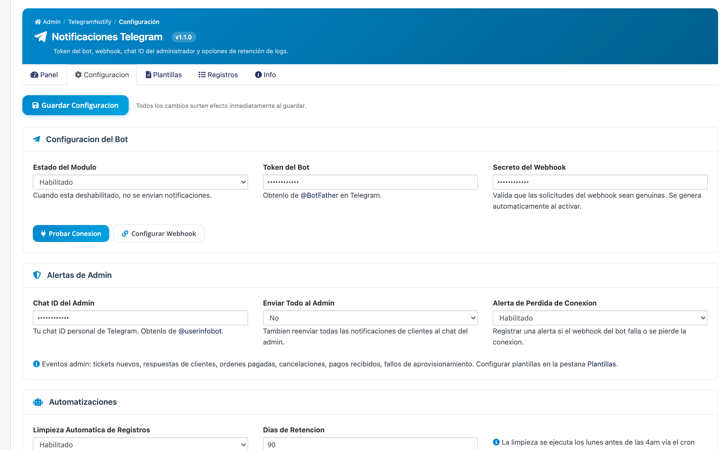
Task: Click the robot icon beside Automatizaciones
Action: [x=38, y=402]
